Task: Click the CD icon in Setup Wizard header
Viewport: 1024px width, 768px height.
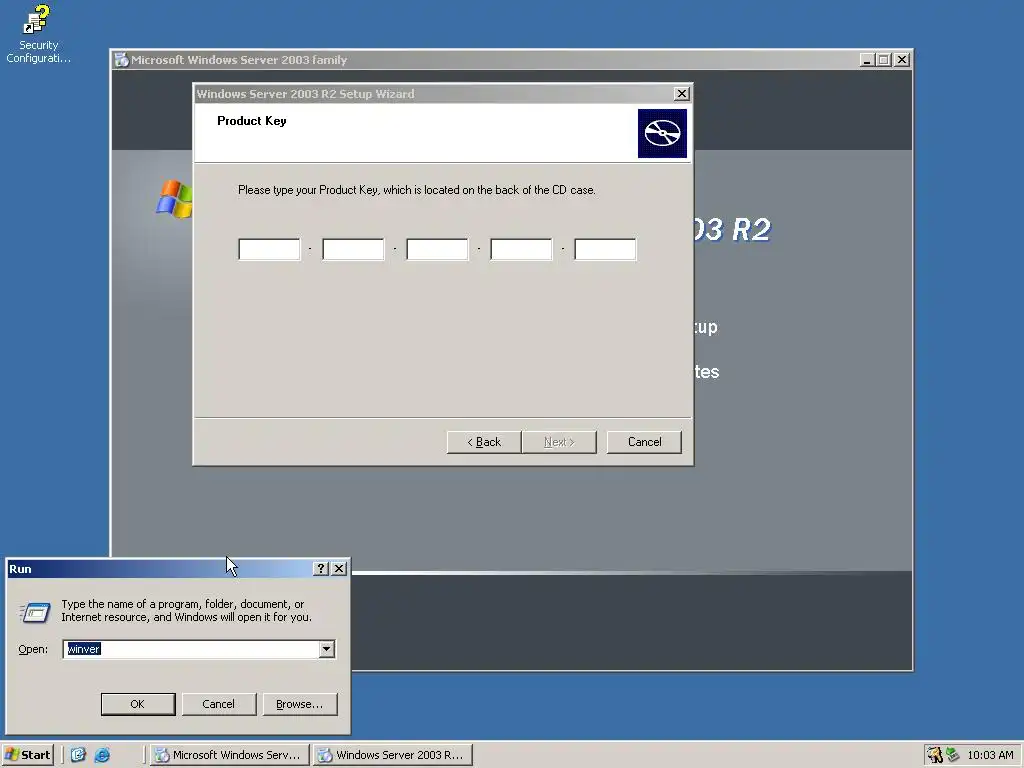Action: tap(662, 133)
